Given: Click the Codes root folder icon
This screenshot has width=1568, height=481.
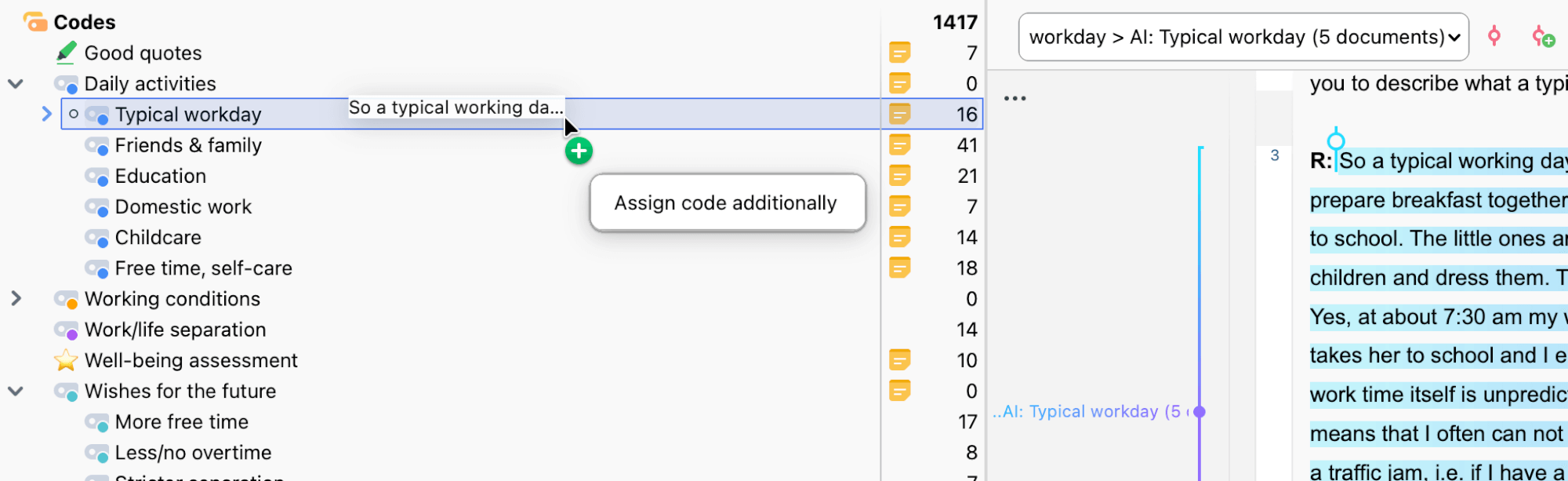Looking at the screenshot, I should pos(35,22).
